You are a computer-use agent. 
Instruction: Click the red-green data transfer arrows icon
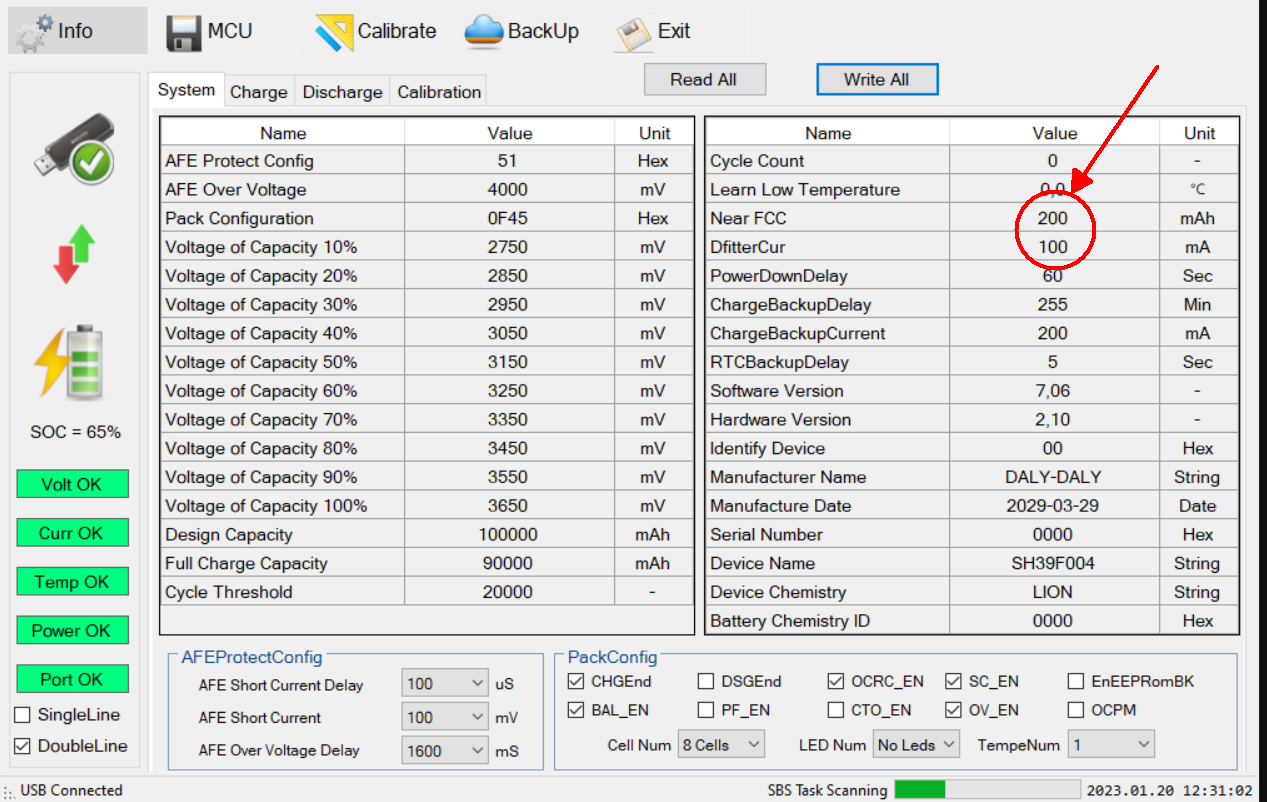[73, 254]
